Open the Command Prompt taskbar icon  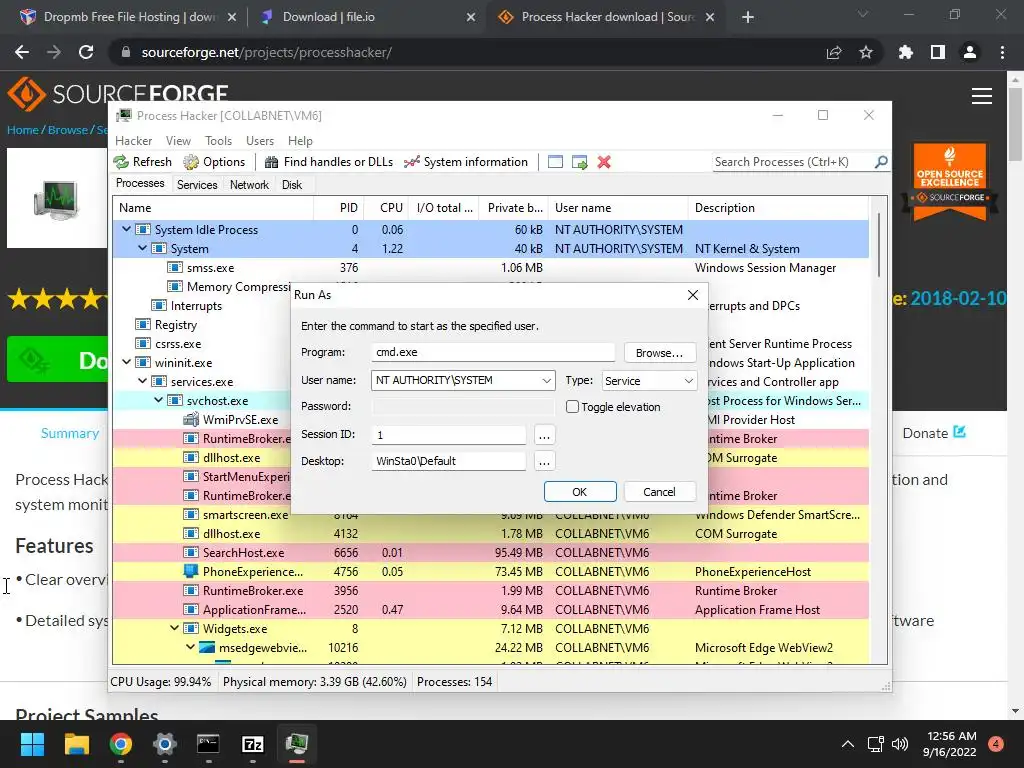point(208,744)
